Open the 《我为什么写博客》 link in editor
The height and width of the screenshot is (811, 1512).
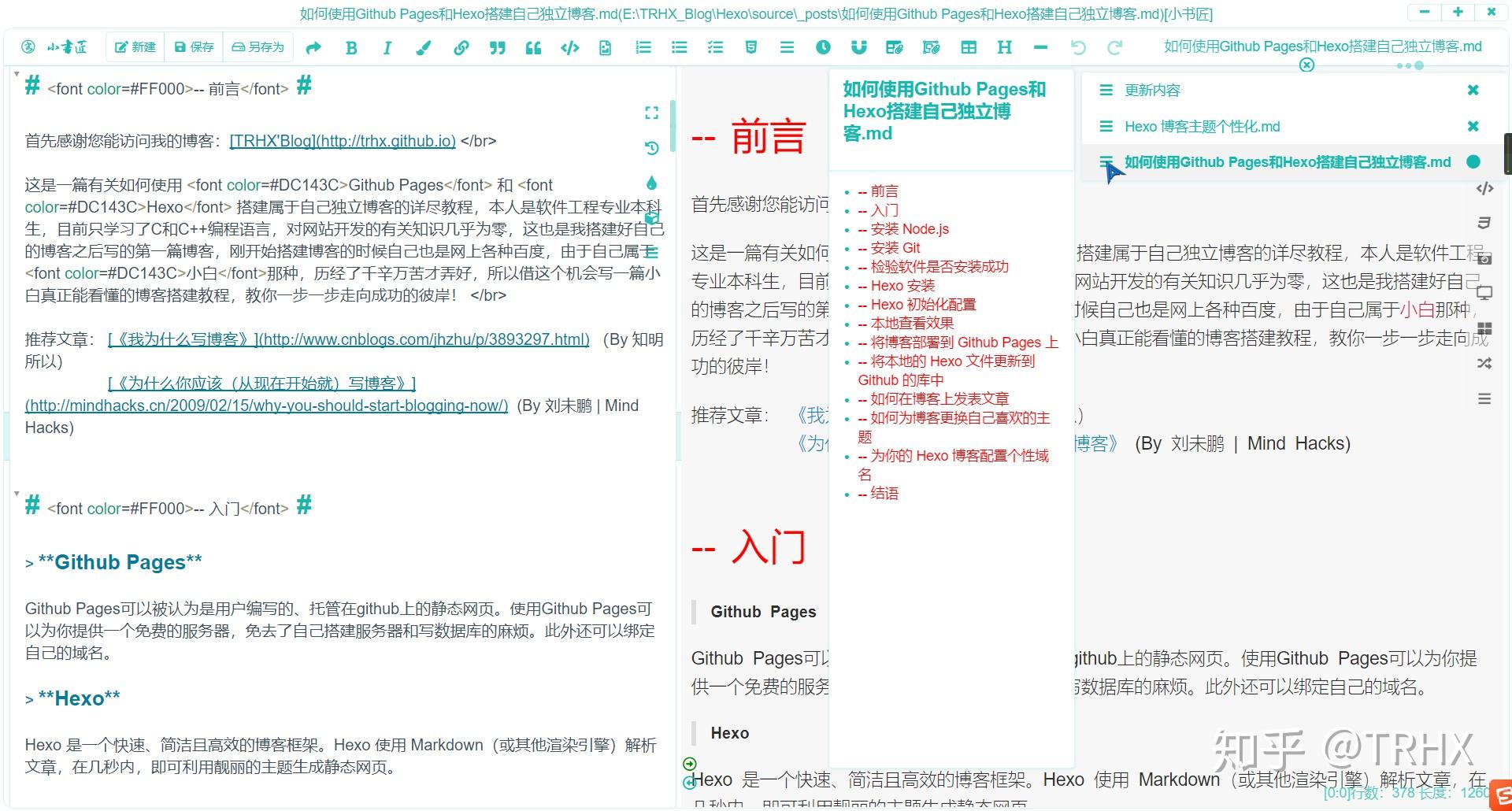(349, 339)
